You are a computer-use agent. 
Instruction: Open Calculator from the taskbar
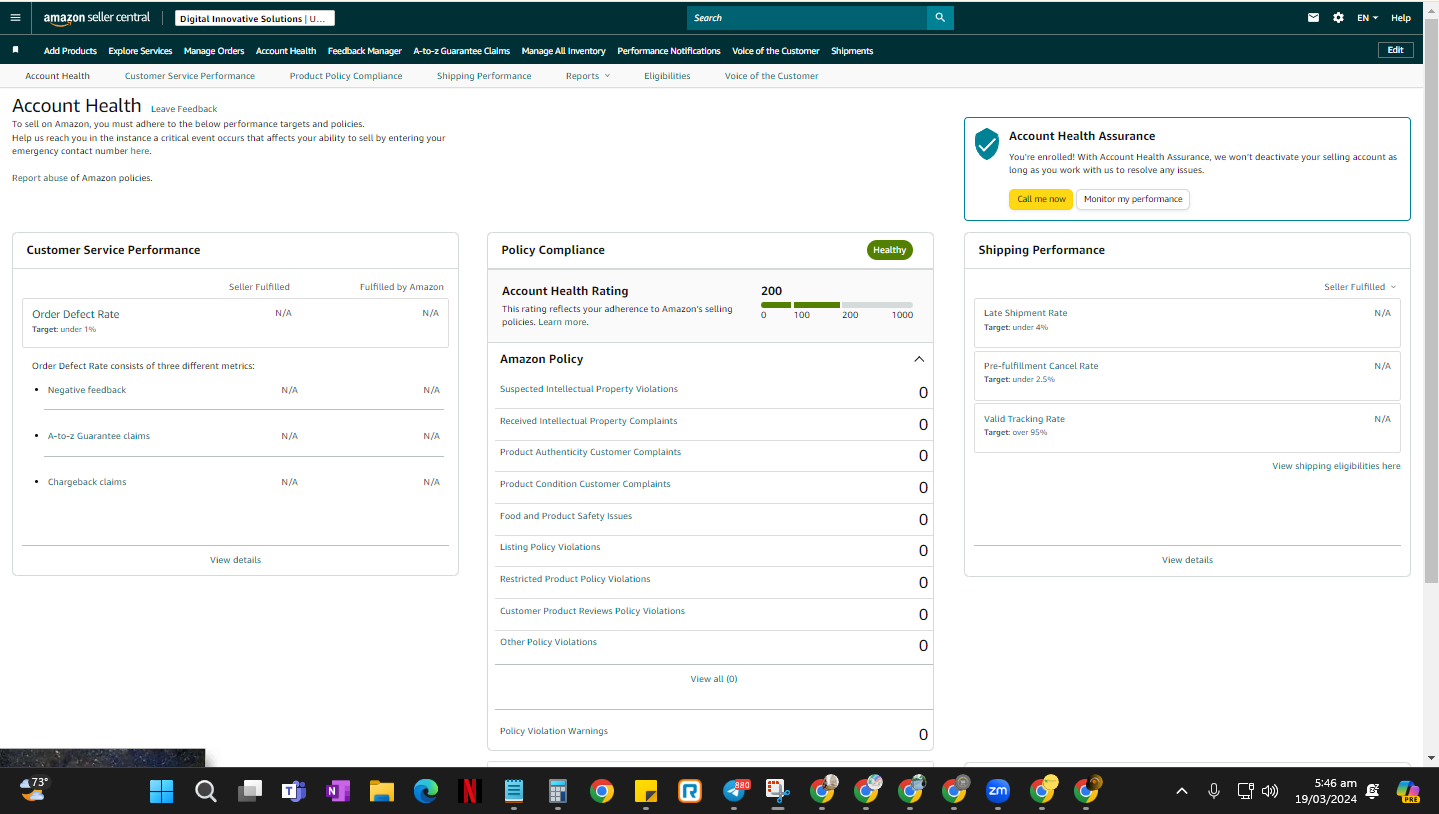pyautogui.click(x=558, y=792)
